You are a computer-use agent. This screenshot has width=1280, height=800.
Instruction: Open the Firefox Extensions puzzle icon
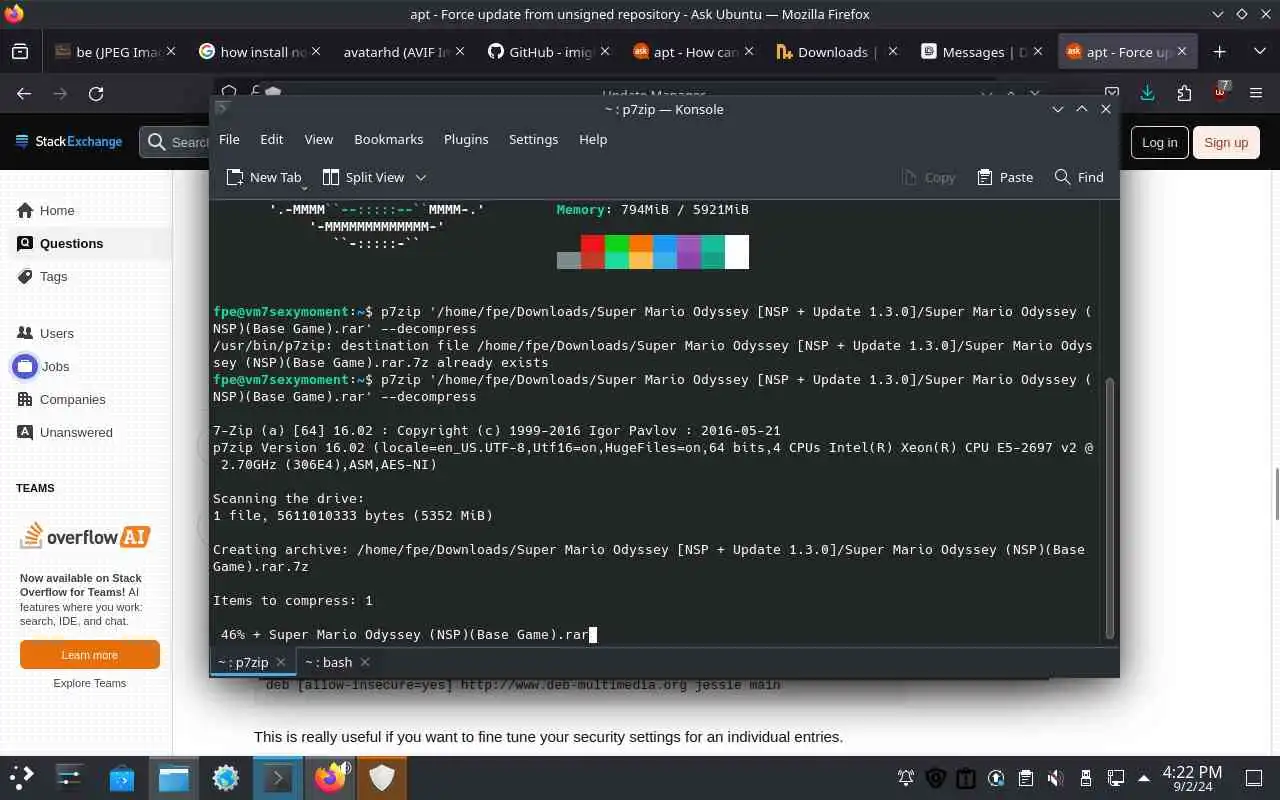(1184, 93)
